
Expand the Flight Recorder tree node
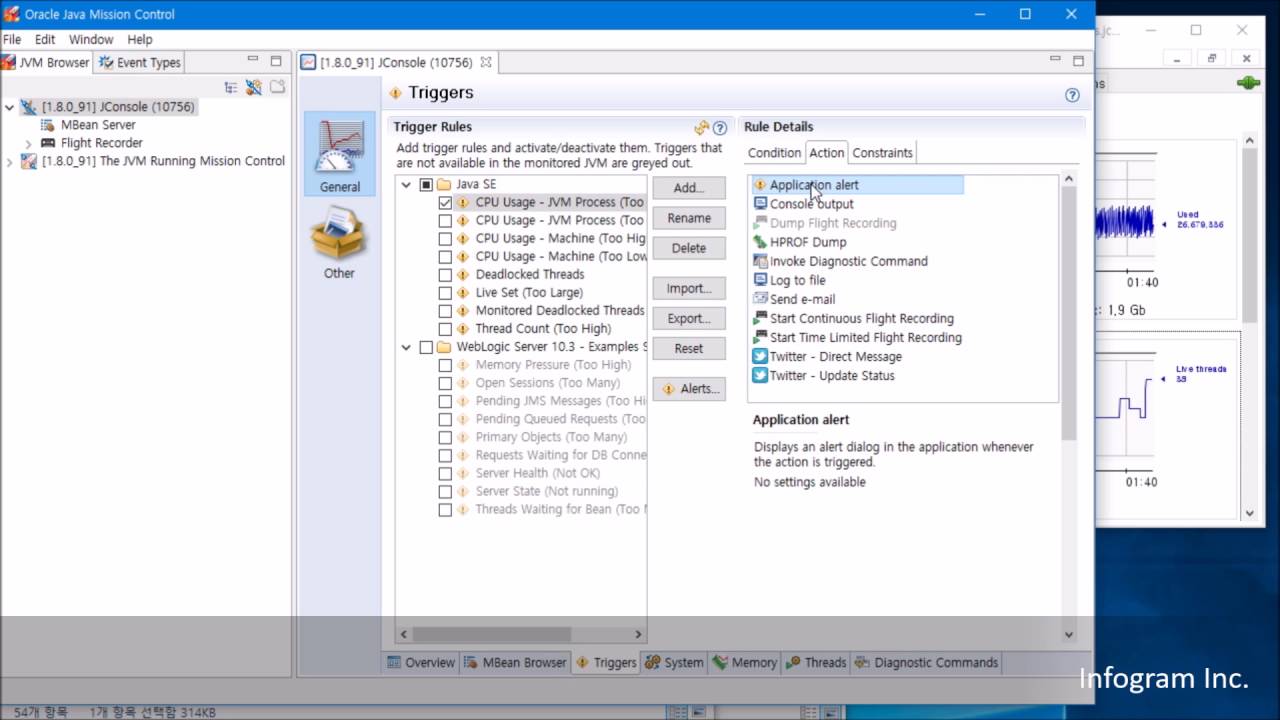pyautogui.click(x=28, y=144)
